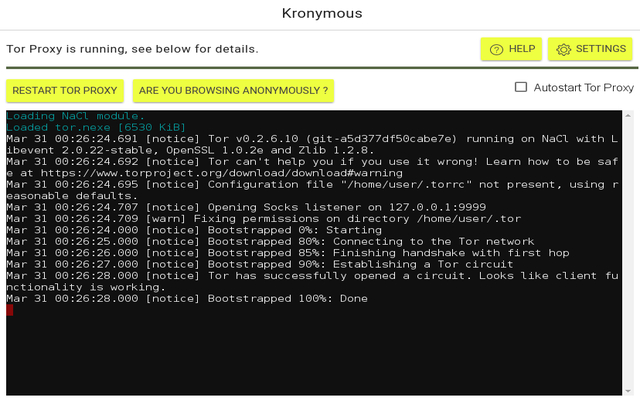640x400 pixels.
Task: Click the Kronymous title text
Action: pos(322,13)
